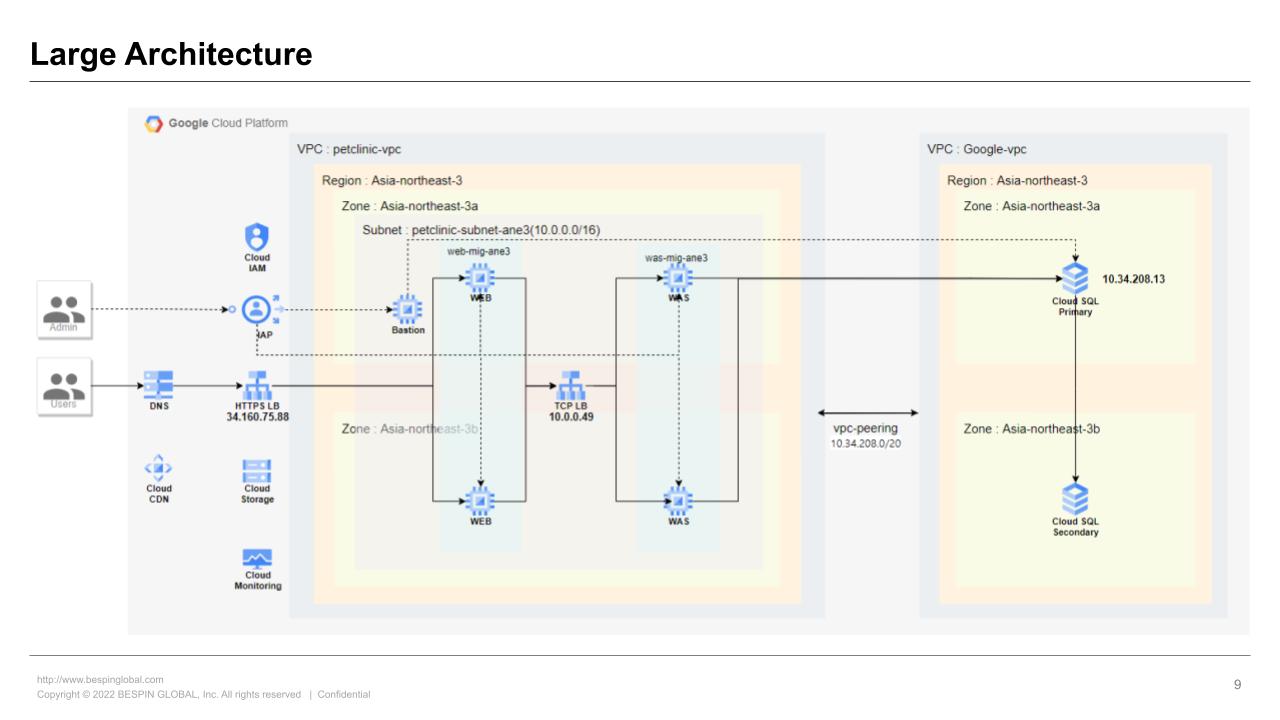
Task: Click the WEB server icon in web-mig-ane3
Action: point(480,278)
